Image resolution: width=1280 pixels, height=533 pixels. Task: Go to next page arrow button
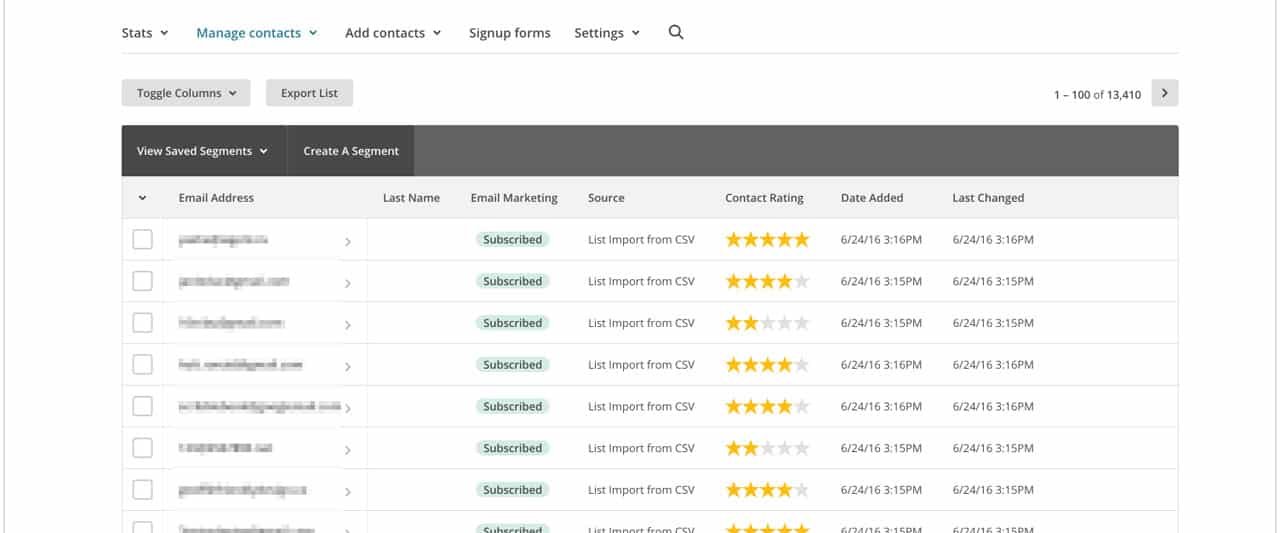click(1165, 94)
